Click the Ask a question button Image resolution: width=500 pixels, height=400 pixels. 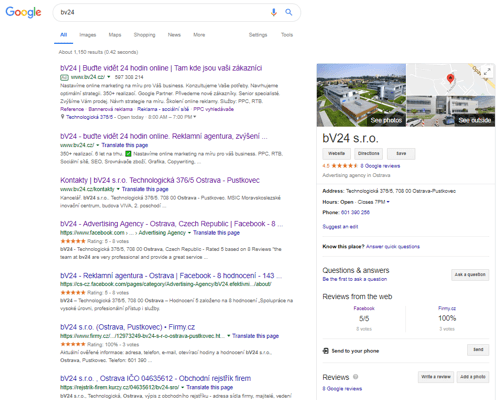[470, 275]
